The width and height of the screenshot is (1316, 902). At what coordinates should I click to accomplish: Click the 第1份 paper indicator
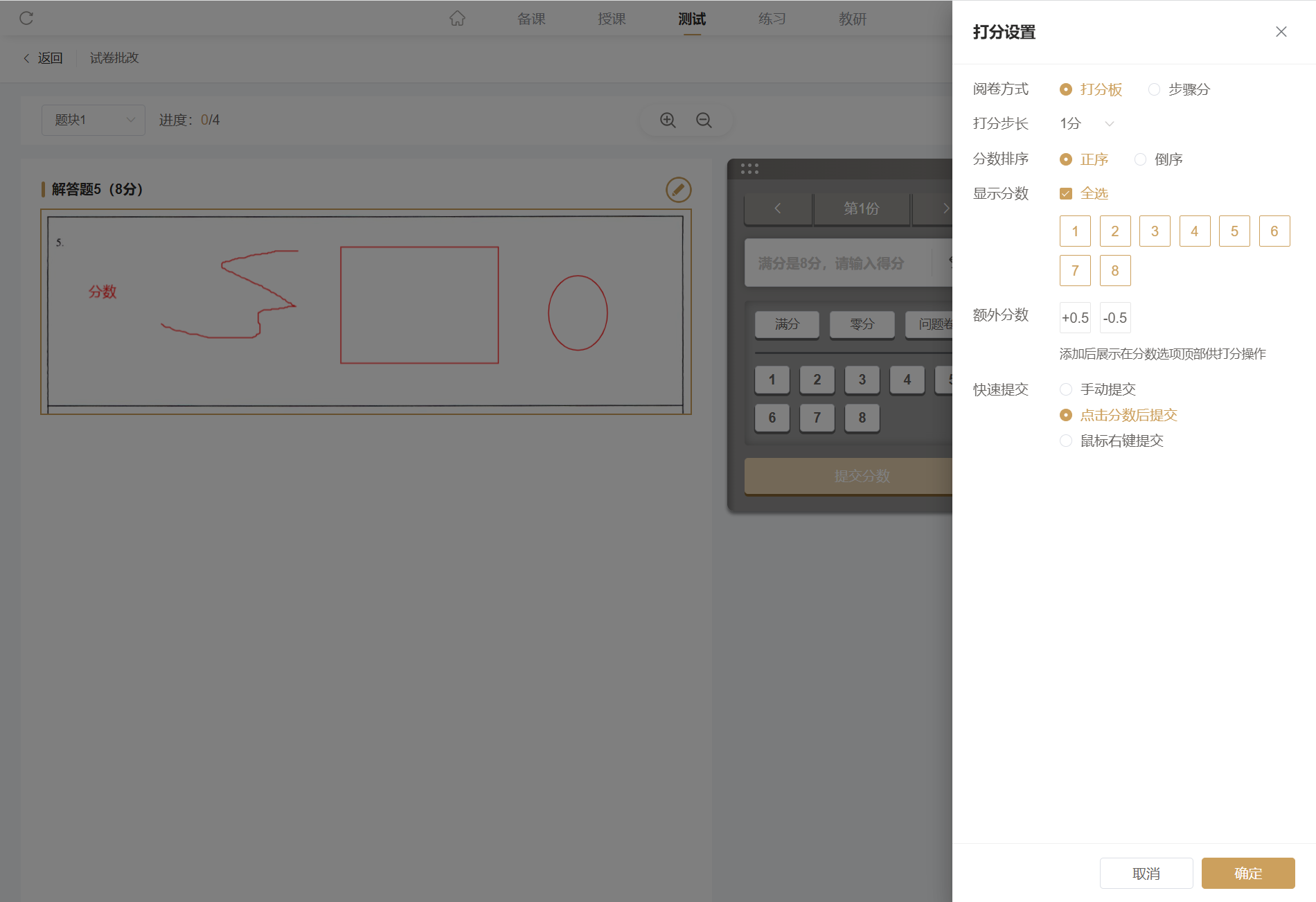(x=862, y=209)
